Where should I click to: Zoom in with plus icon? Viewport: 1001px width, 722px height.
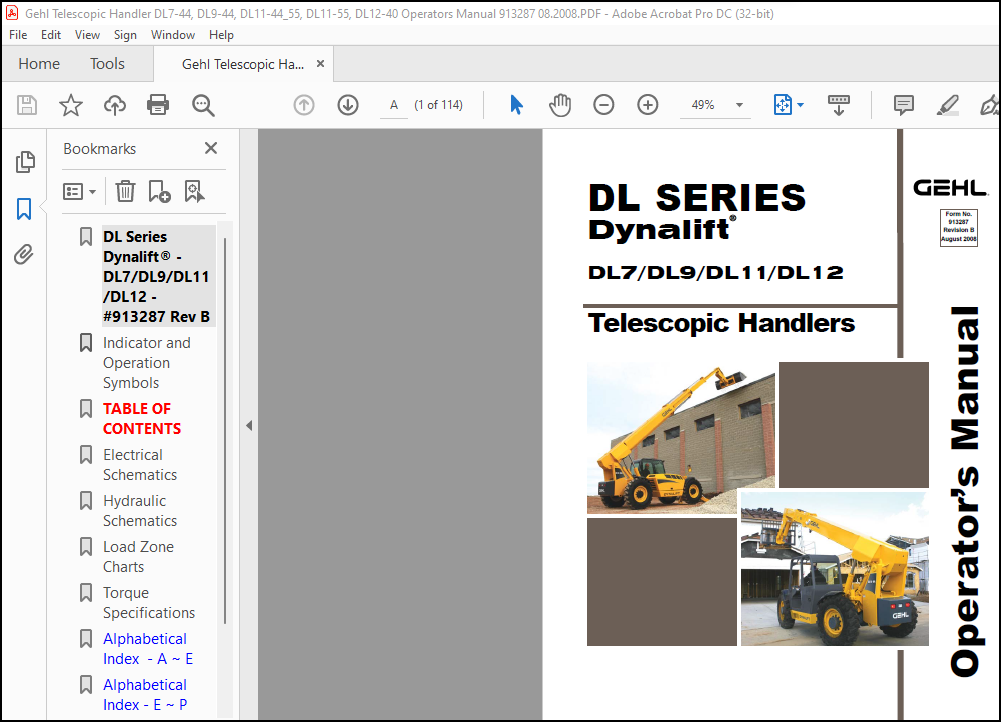(x=647, y=105)
